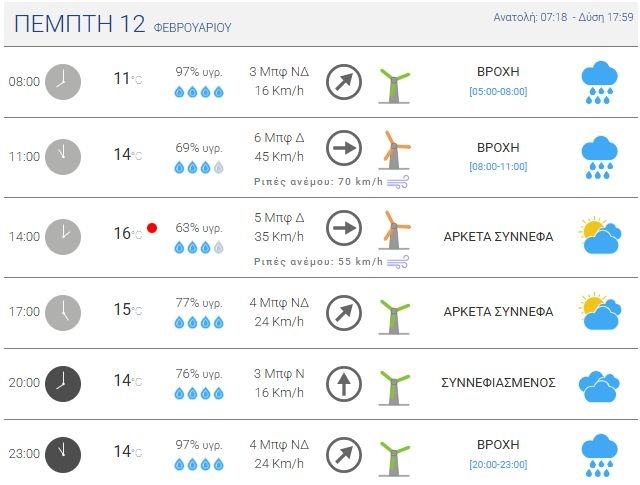
Task: Click the ΠΕΜΠΤΗ 12 day header
Action: click(81, 24)
